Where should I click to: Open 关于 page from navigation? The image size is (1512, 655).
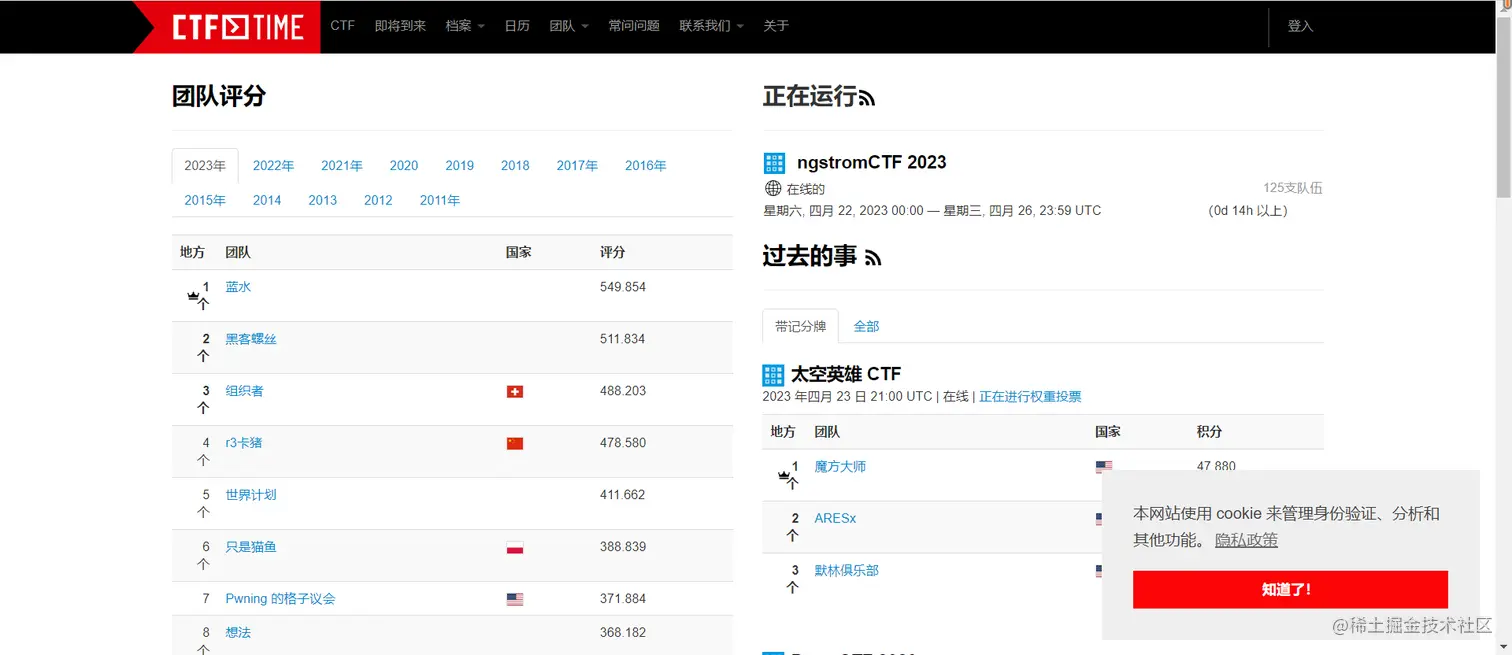776,26
